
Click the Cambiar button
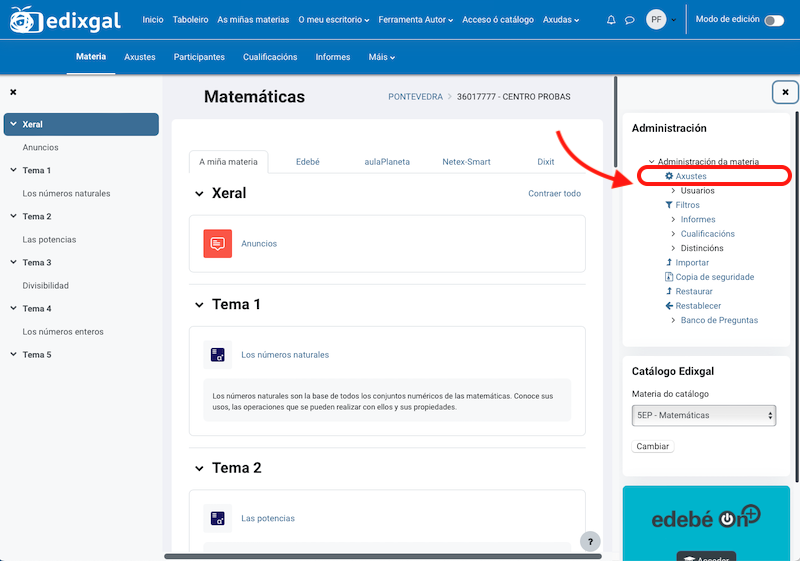tap(653, 446)
